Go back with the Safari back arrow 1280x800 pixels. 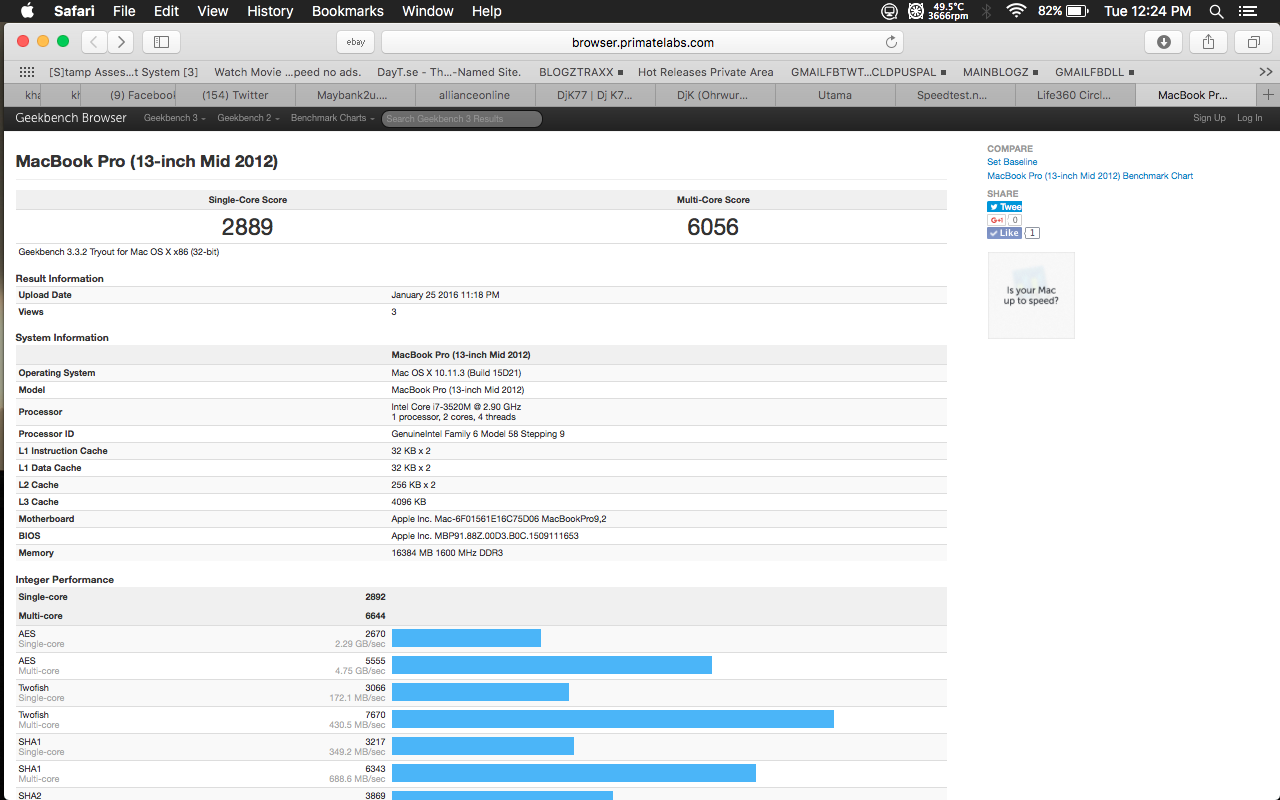pos(94,42)
